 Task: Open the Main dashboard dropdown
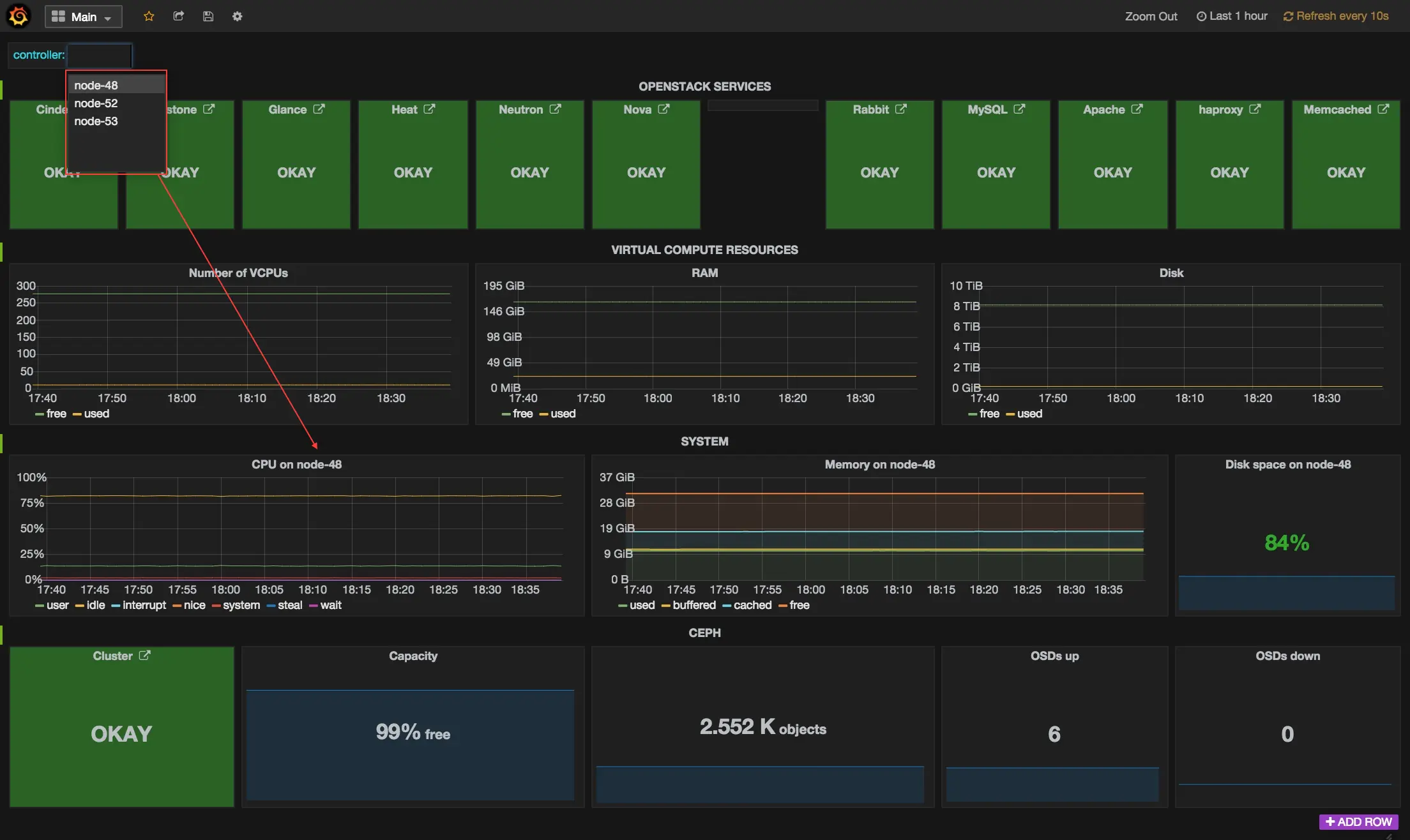[x=83, y=17]
